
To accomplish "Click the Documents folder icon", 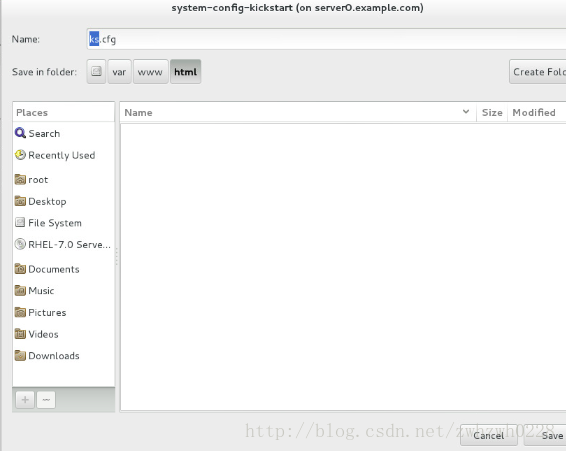I will pos(20,269).
